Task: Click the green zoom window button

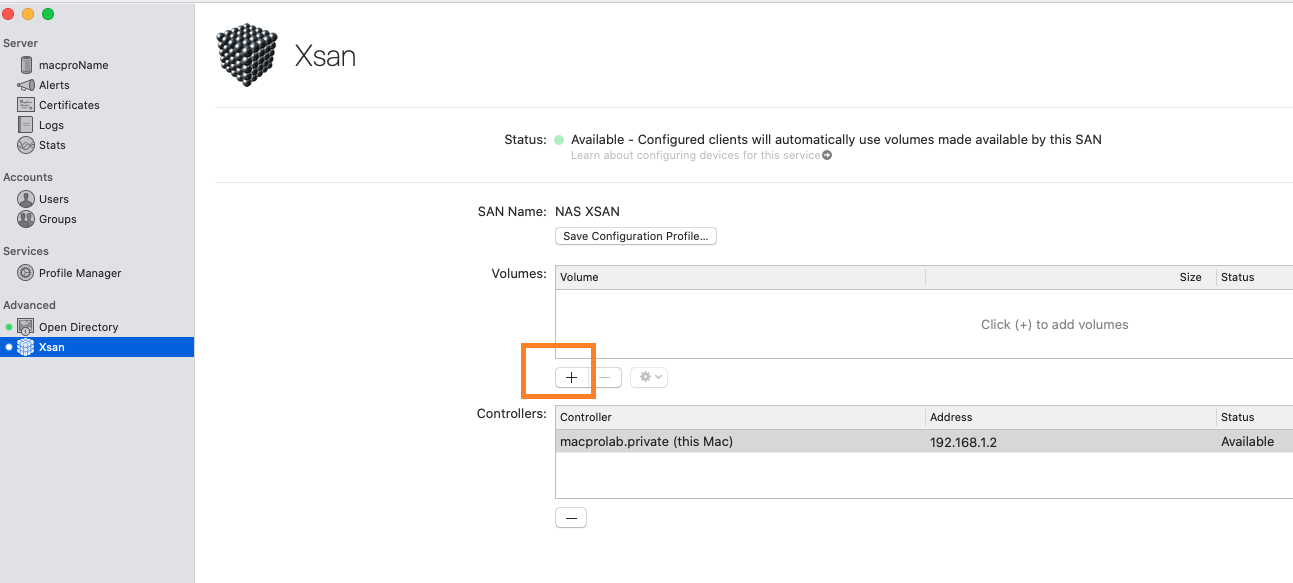Action: [x=48, y=14]
